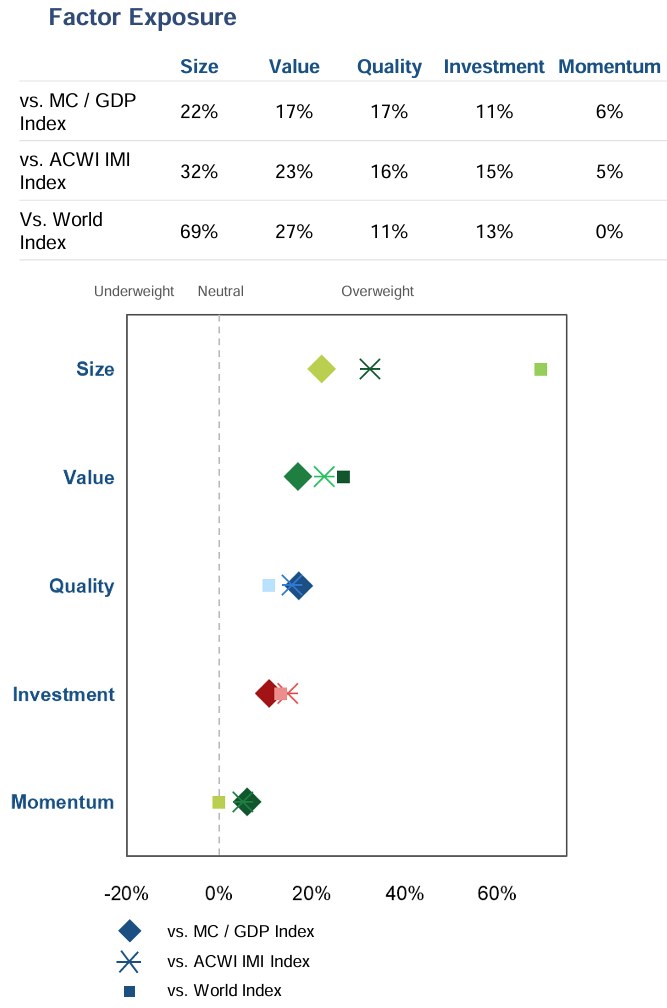Image resolution: width=667 pixels, height=1008 pixels.
Task: Click the Overweight label above the chart
Action: pos(377,291)
